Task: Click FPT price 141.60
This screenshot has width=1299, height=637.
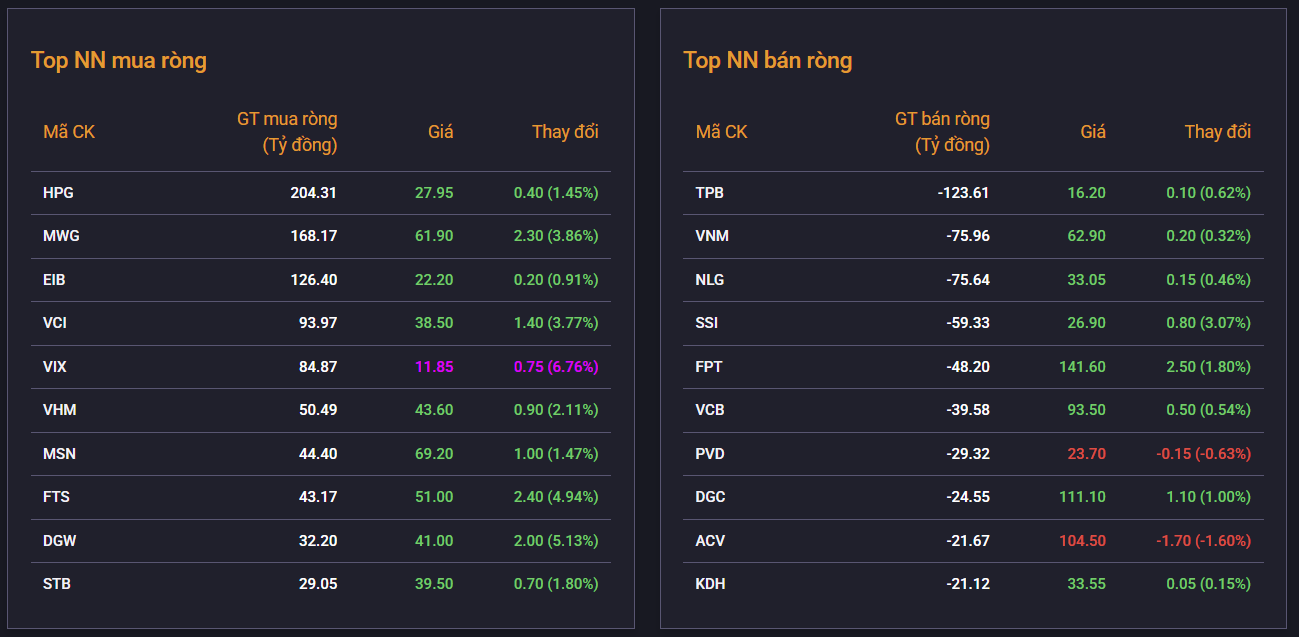Action: click(x=1082, y=367)
